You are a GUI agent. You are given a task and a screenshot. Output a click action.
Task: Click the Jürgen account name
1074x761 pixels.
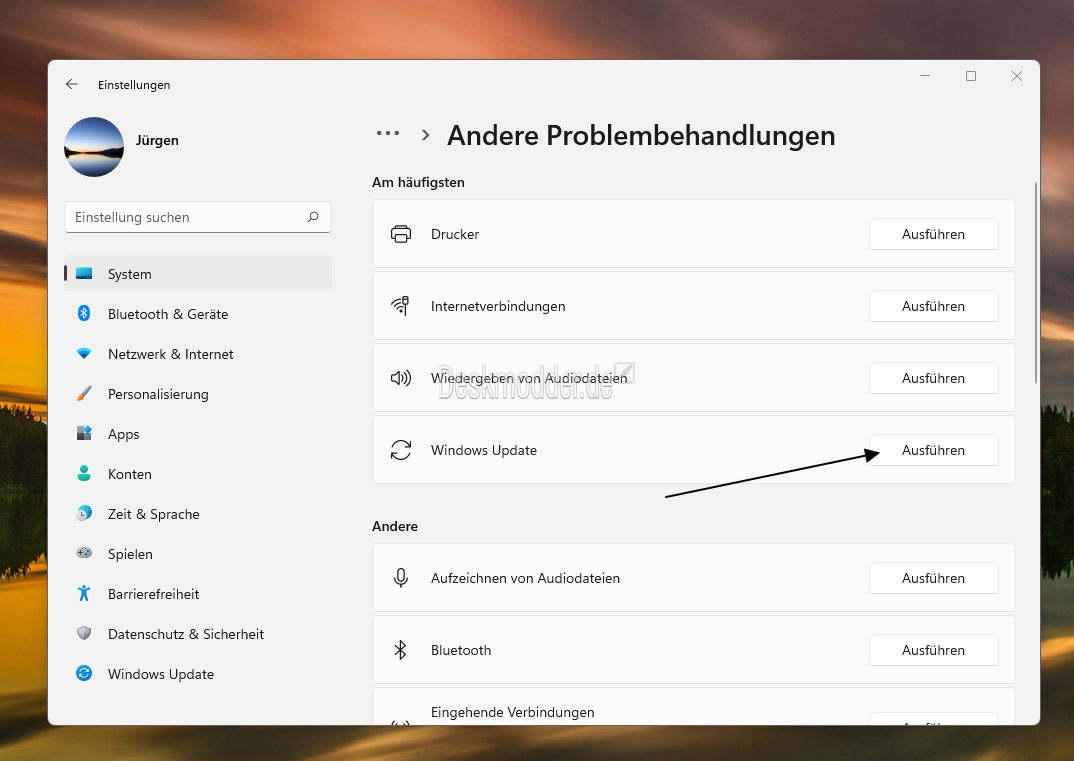point(157,140)
